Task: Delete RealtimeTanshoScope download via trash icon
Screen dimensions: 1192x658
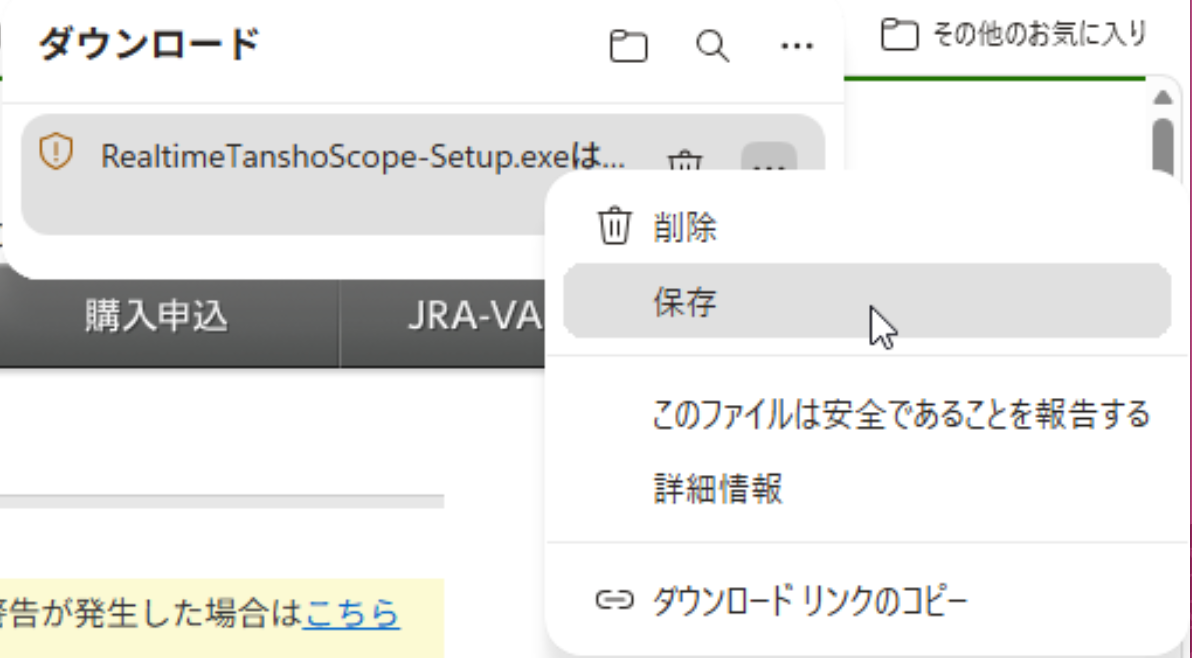Action: point(684,161)
